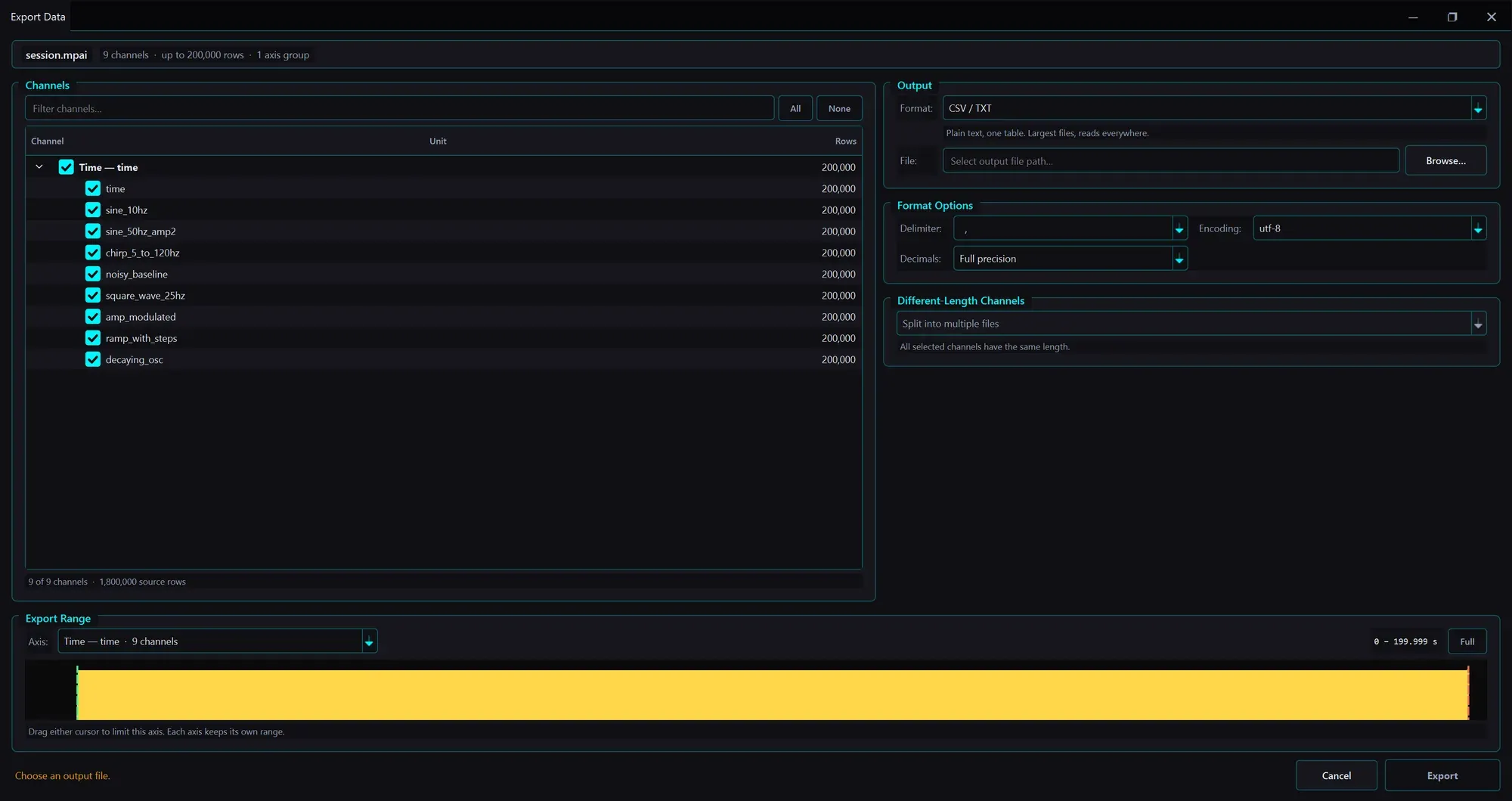
Task: Open the Encoding utf-8 dropdown
Action: (1369, 228)
